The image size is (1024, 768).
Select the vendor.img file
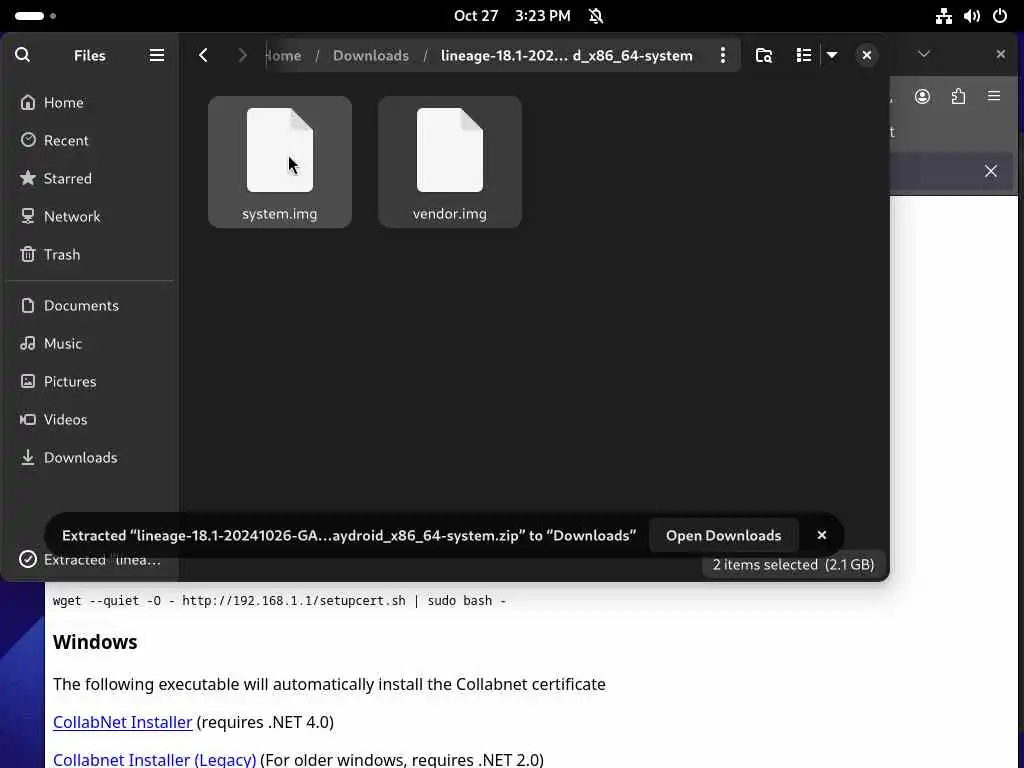450,162
